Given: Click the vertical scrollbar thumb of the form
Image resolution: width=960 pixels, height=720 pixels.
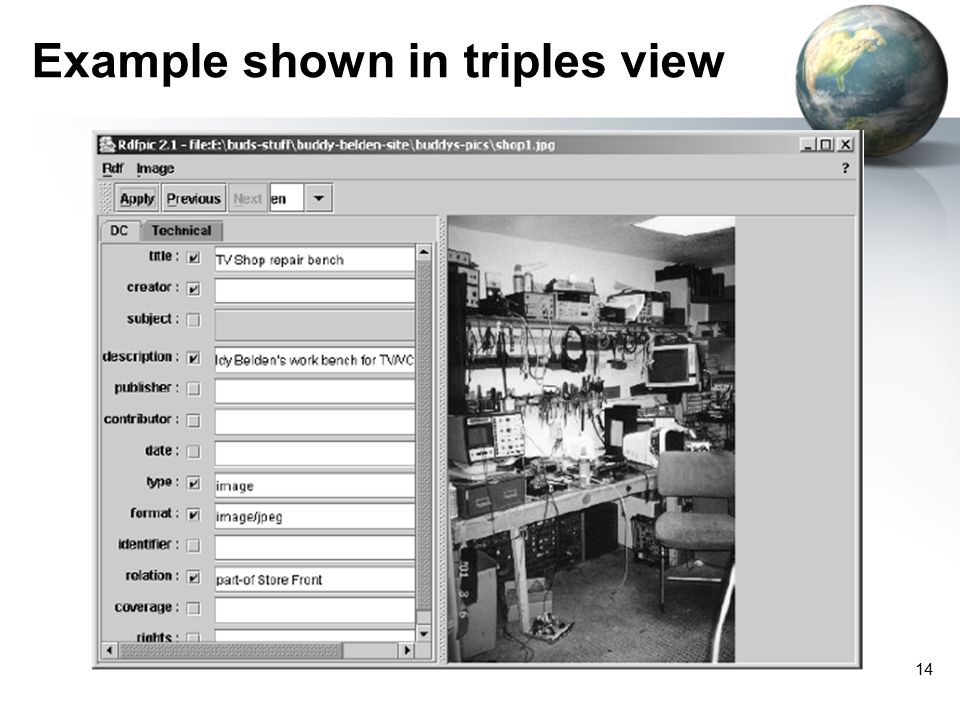Looking at the screenshot, I should click(x=424, y=435).
